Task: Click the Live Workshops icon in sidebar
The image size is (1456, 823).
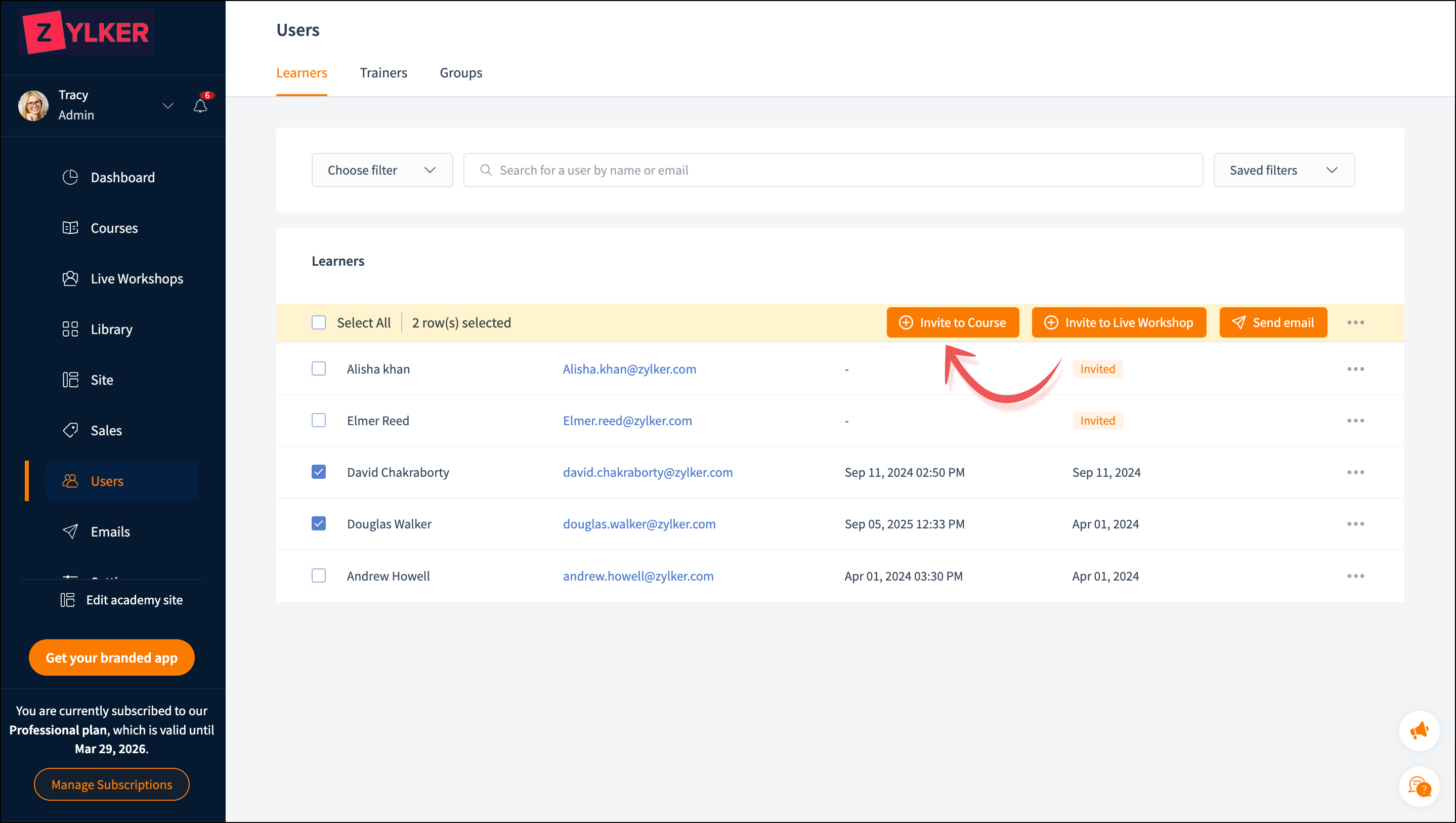Action: pyautogui.click(x=70, y=278)
